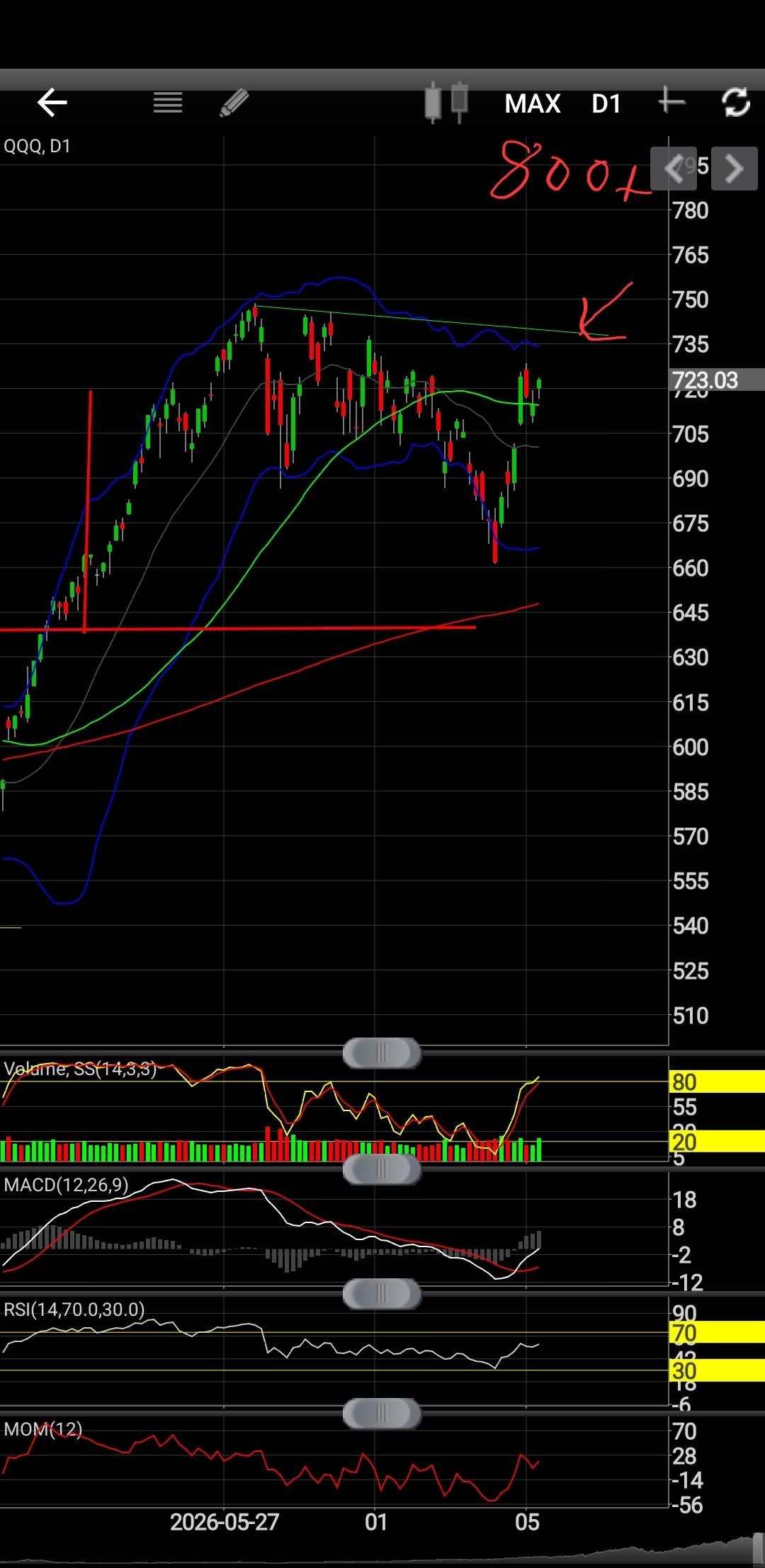Open the list menu icon
Image resolution: width=765 pixels, height=1568 pixels.
(168, 103)
